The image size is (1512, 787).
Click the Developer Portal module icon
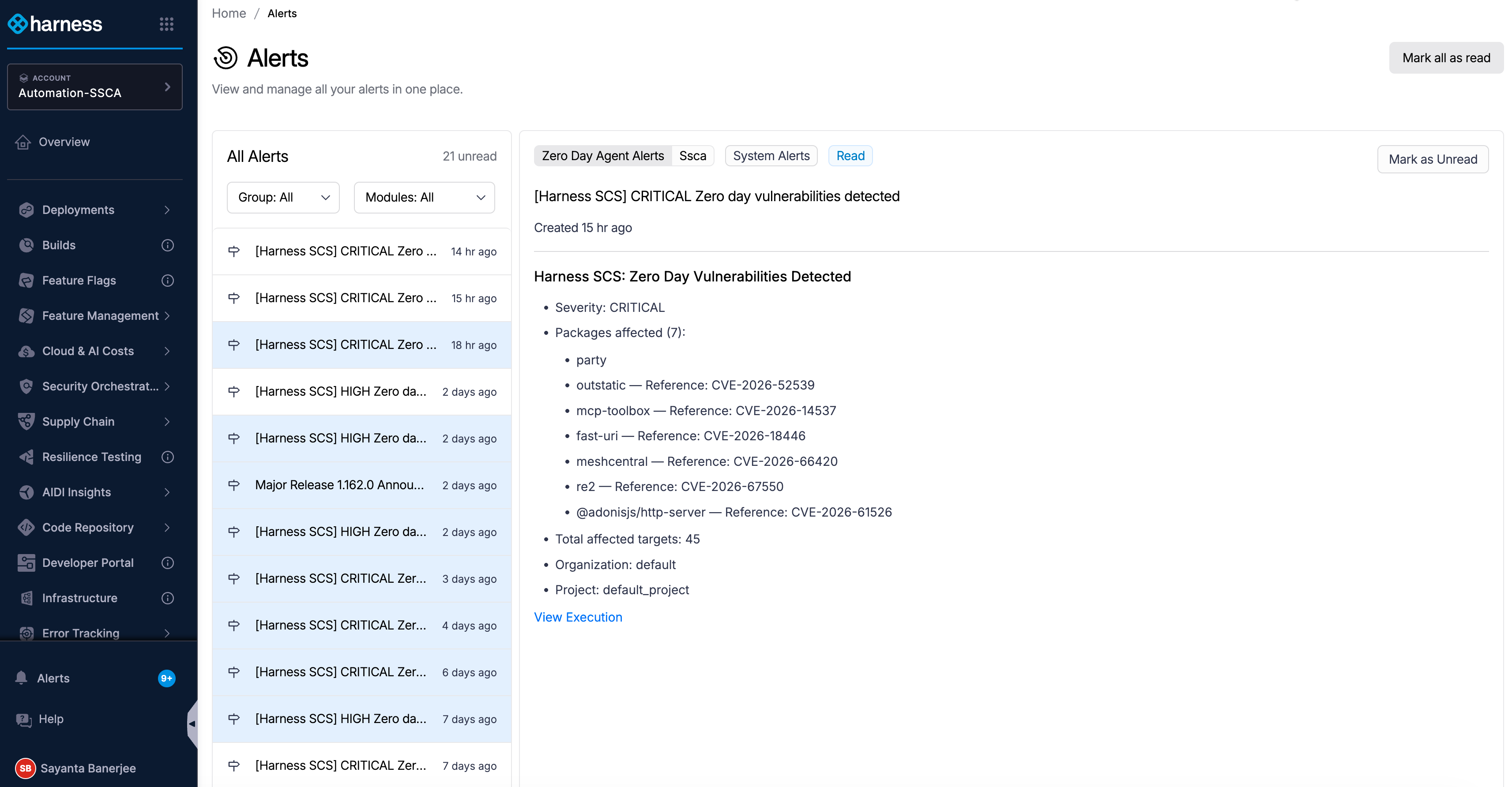click(x=26, y=563)
